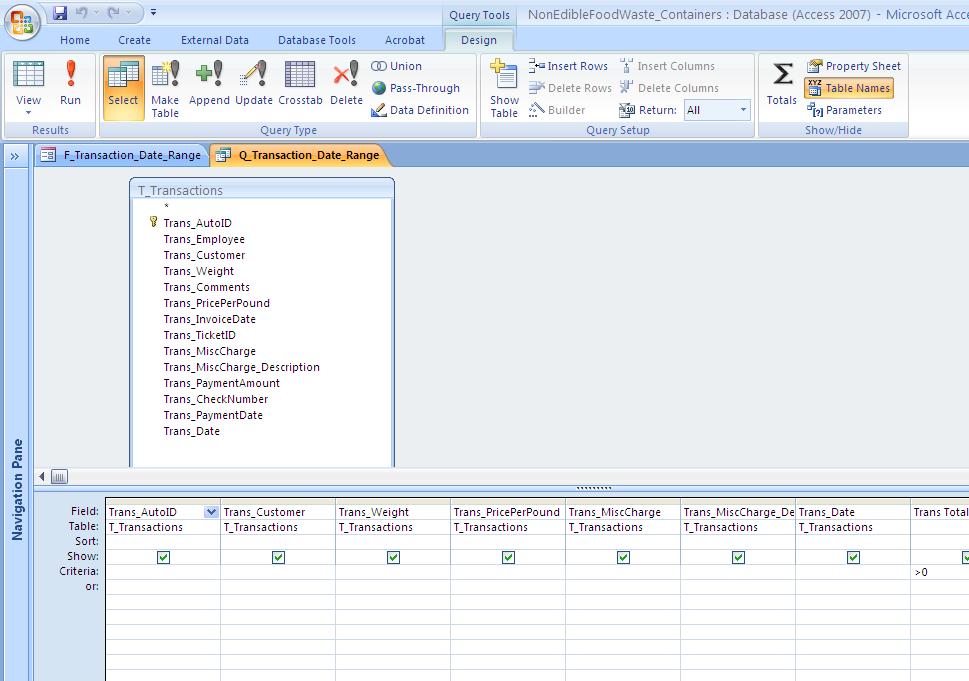
Task: Choose the Append query icon
Action: point(209,85)
